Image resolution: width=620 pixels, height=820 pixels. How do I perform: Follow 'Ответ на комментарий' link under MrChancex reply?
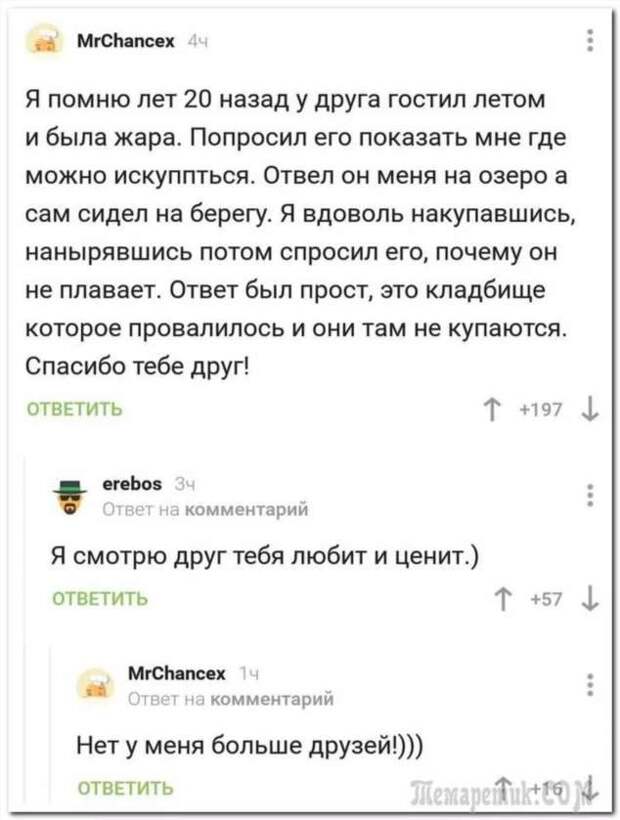231,698
